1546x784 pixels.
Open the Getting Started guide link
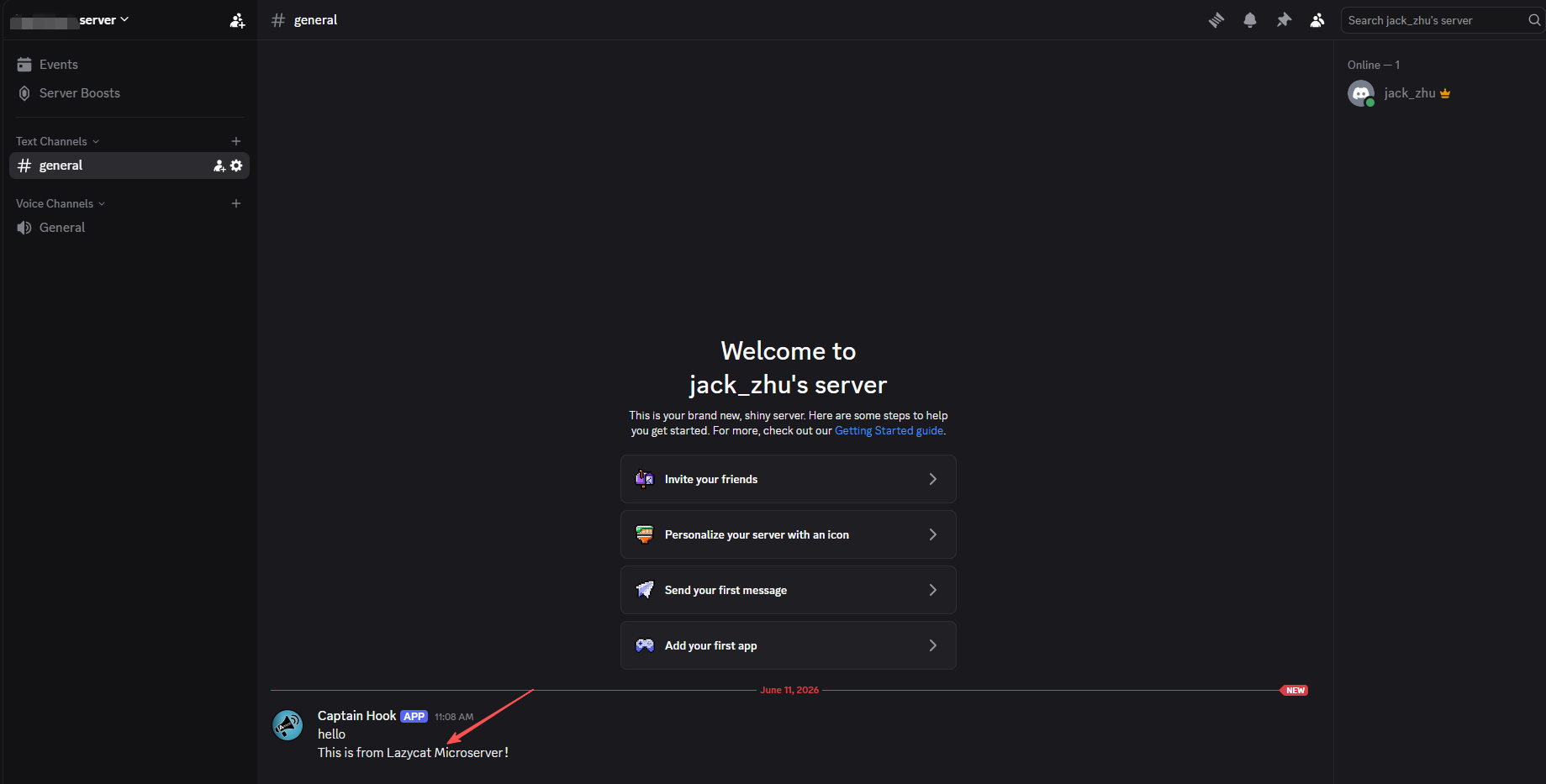pyautogui.click(x=889, y=431)
